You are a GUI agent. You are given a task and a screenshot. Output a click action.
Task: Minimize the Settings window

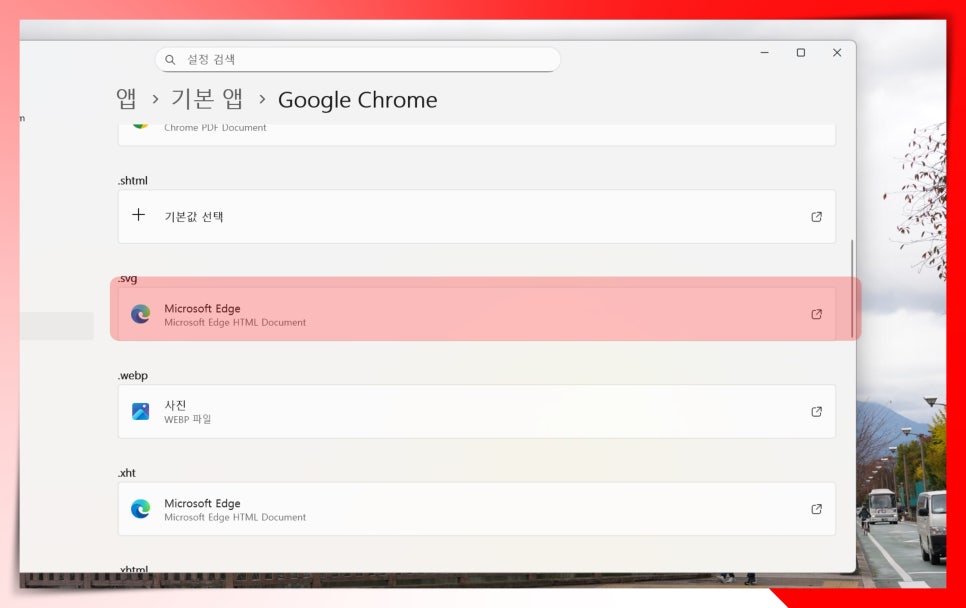pyautogui.click(x=765, y=53)
